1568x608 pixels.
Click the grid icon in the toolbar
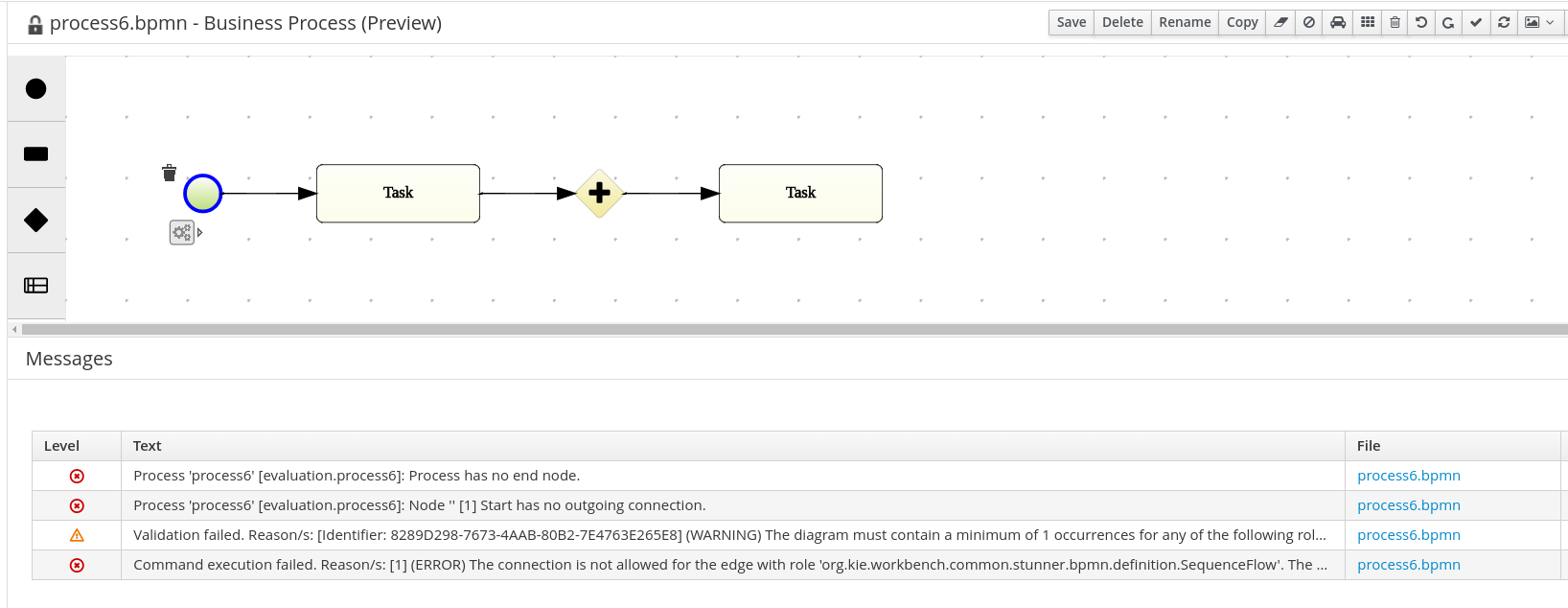1368,22
